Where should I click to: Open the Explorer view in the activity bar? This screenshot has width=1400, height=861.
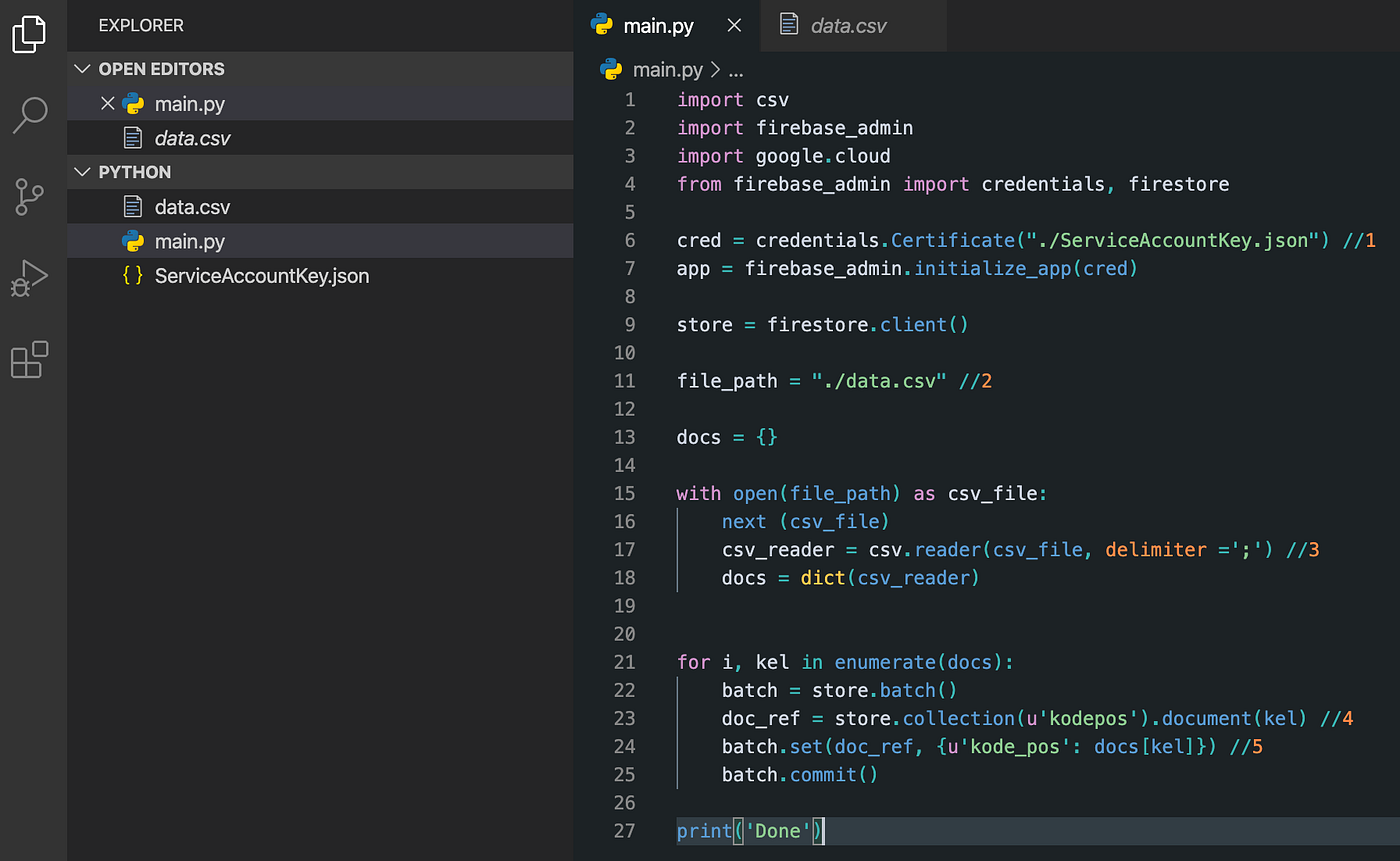coord(29,33)
